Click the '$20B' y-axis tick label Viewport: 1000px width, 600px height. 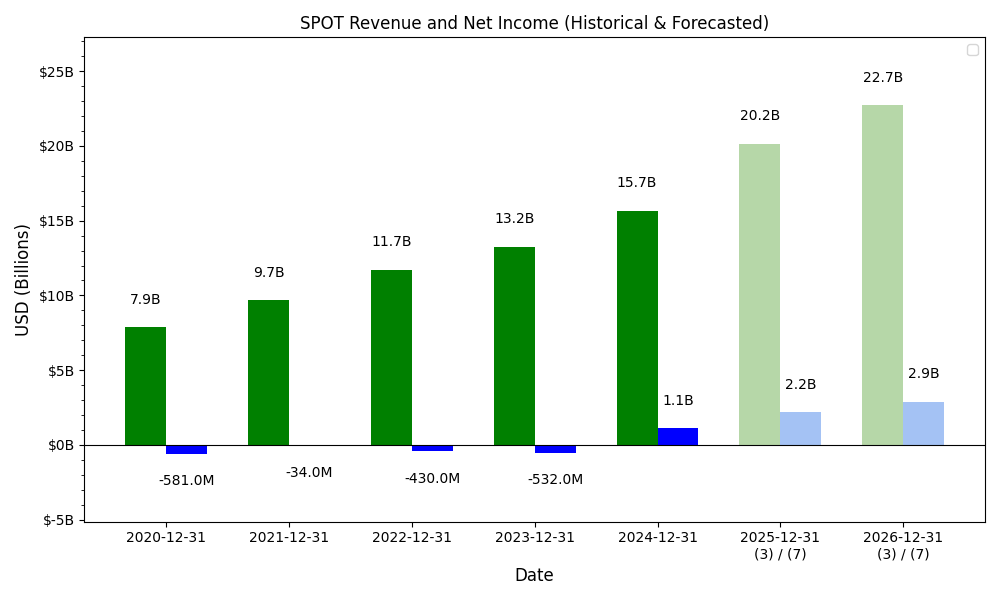(57, 147)
